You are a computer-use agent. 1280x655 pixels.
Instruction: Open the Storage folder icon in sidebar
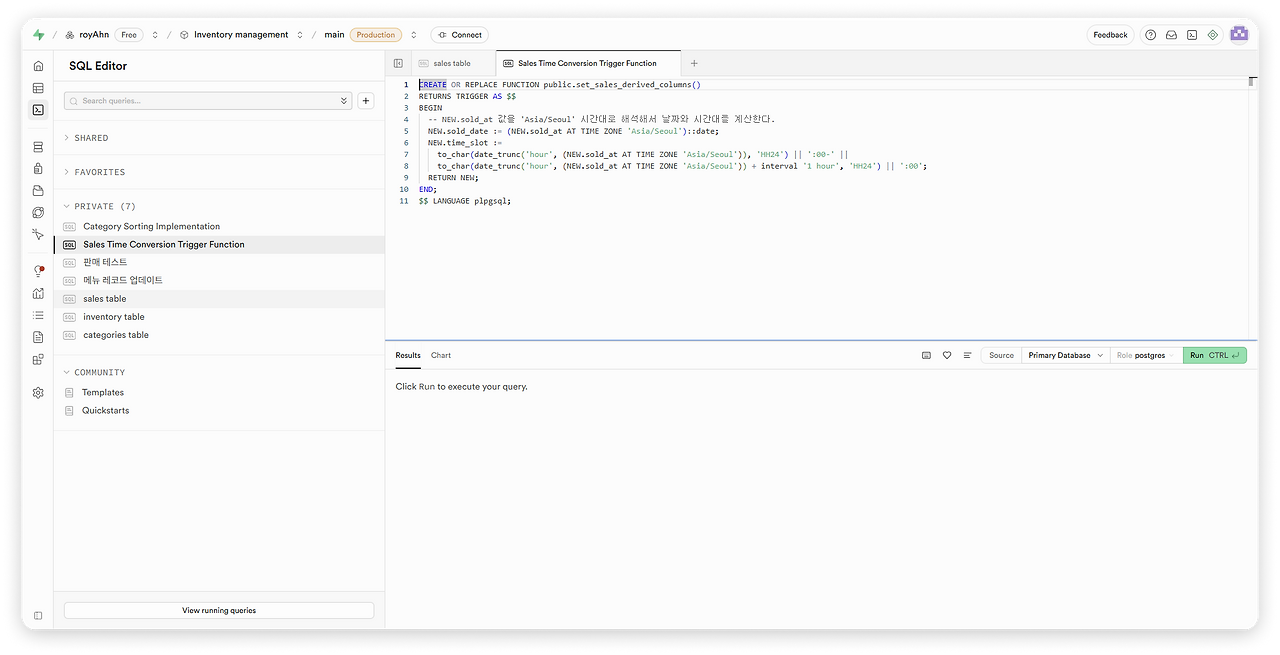(x=38, y=191)
